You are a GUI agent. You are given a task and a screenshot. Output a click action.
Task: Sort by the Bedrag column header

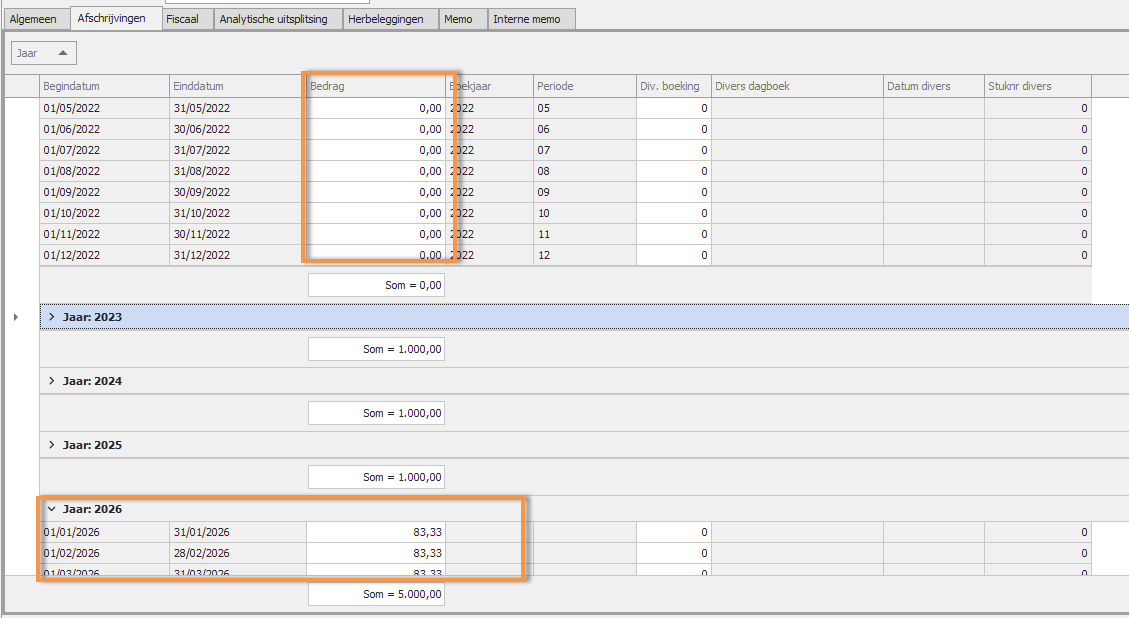[375, 86]
